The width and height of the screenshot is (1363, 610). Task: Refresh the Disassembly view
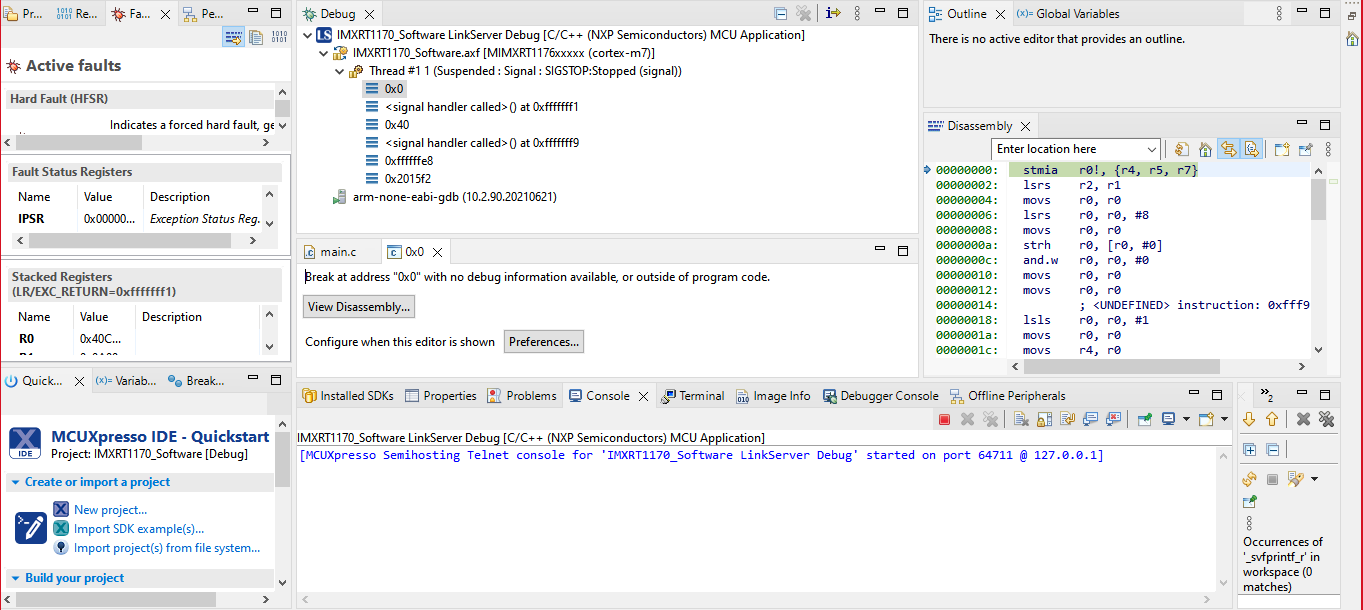(x=1181, y=149)
